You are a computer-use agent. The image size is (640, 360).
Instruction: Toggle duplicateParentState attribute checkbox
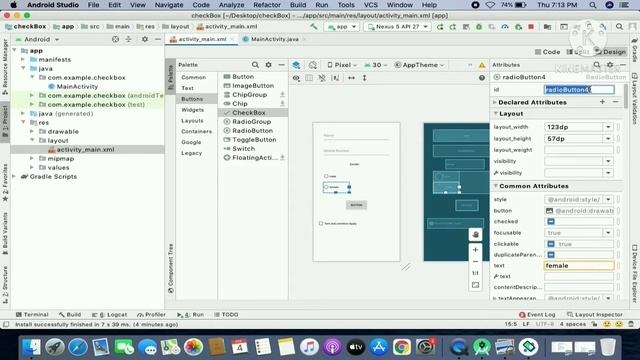point(551,255)
